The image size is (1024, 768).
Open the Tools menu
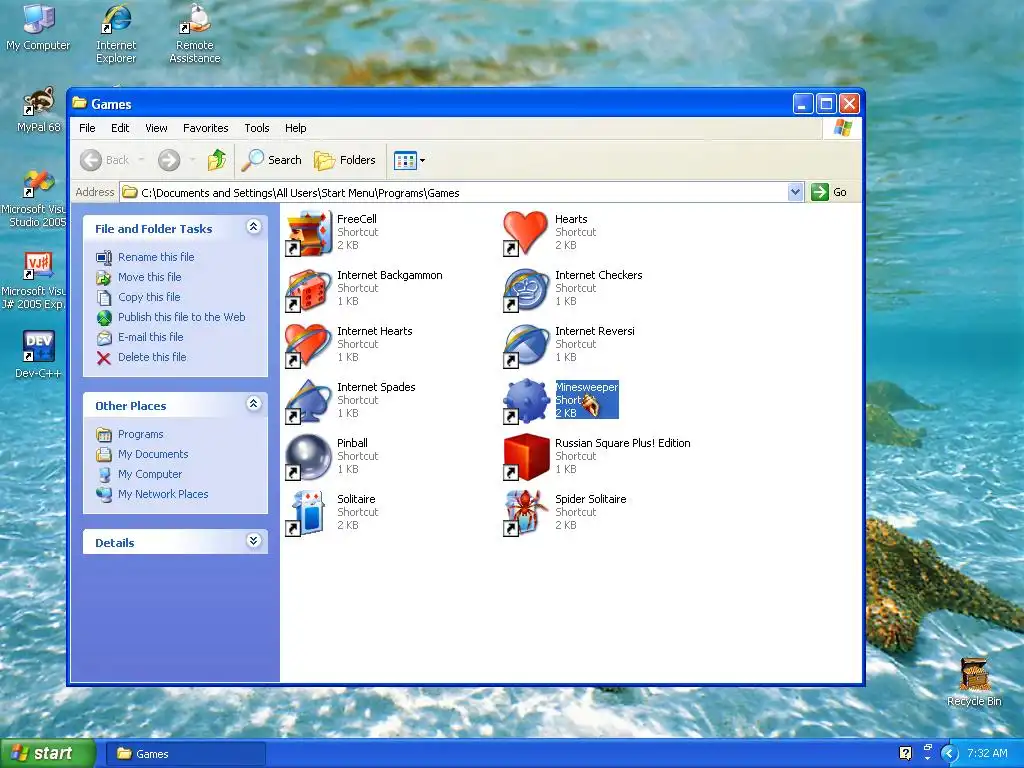tap(257, 128)
